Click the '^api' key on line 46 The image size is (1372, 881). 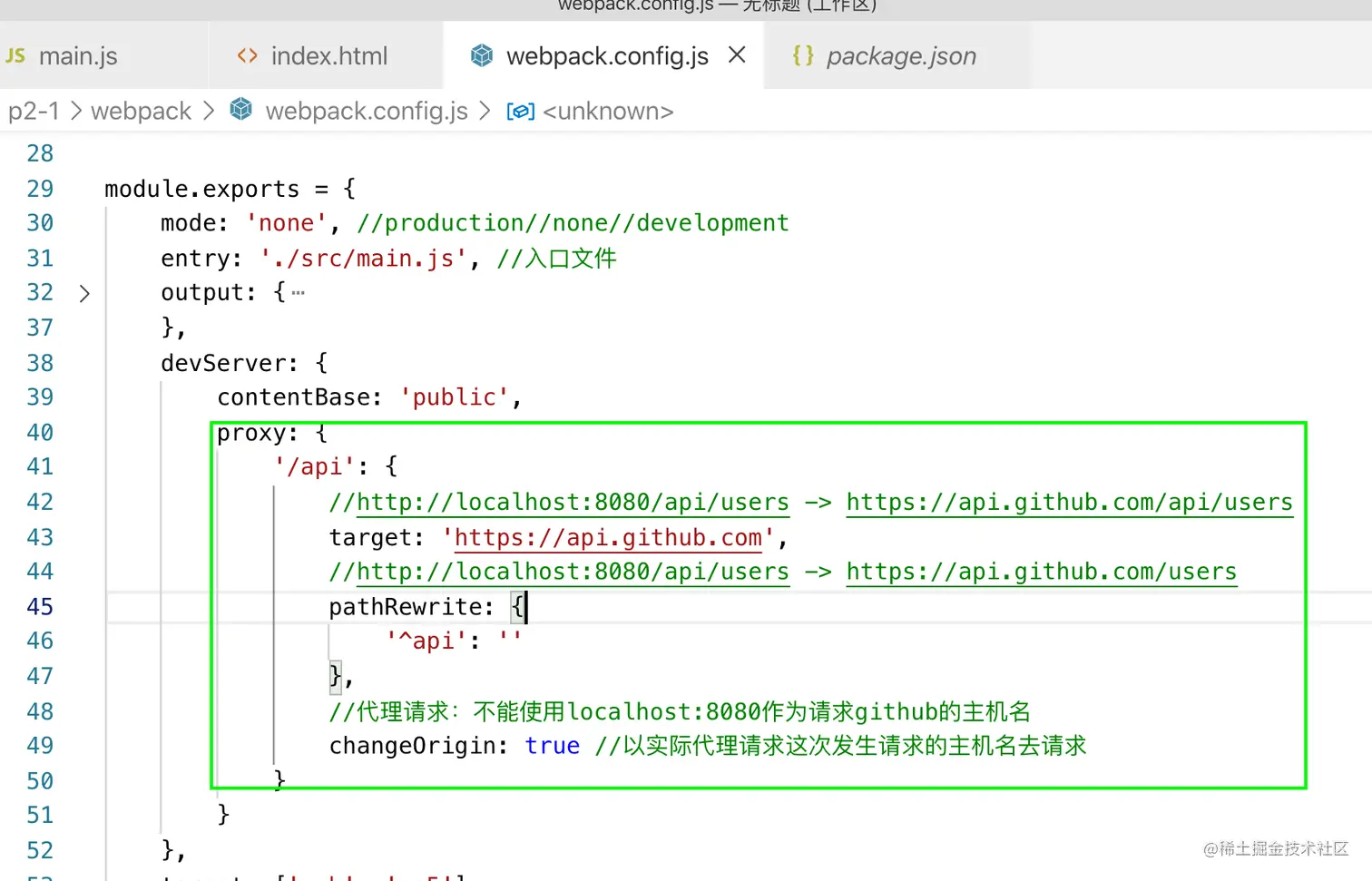tap(426, 641)
